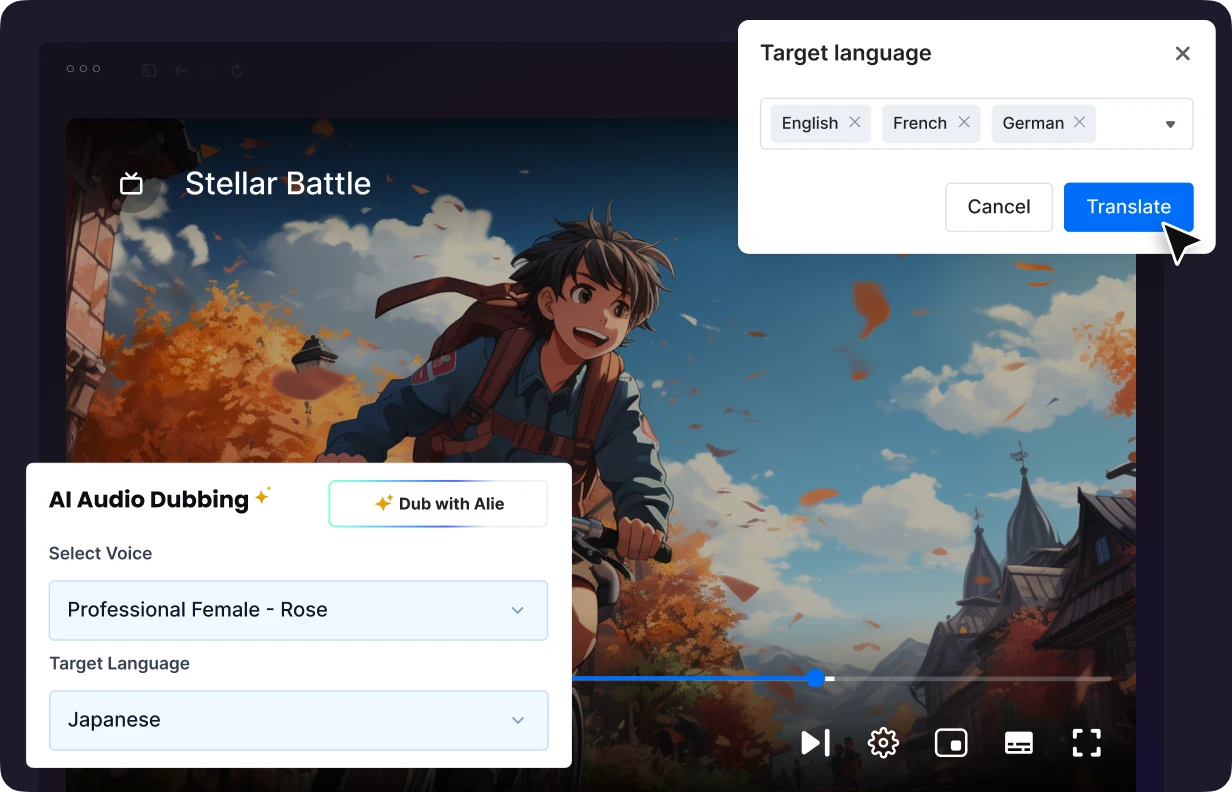This screenshot has width=1232, height=792.
Task: Open the language selection dropdown arrow
Action: 1169,124
